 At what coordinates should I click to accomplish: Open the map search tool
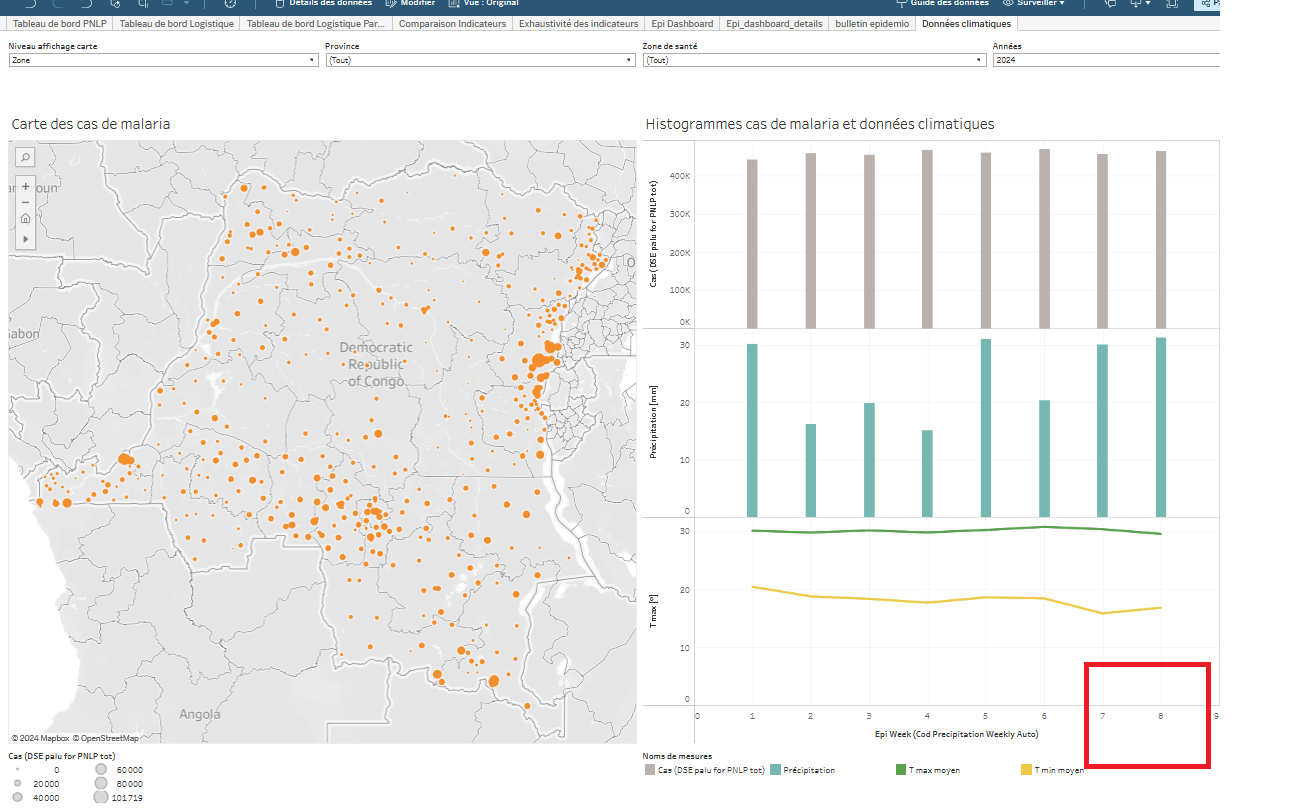25,157
